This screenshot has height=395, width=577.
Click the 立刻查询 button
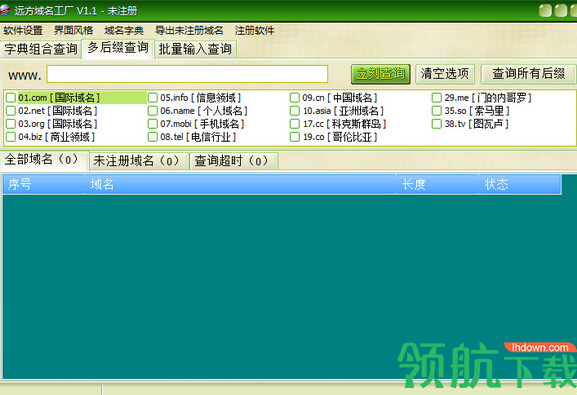(380, 74)
